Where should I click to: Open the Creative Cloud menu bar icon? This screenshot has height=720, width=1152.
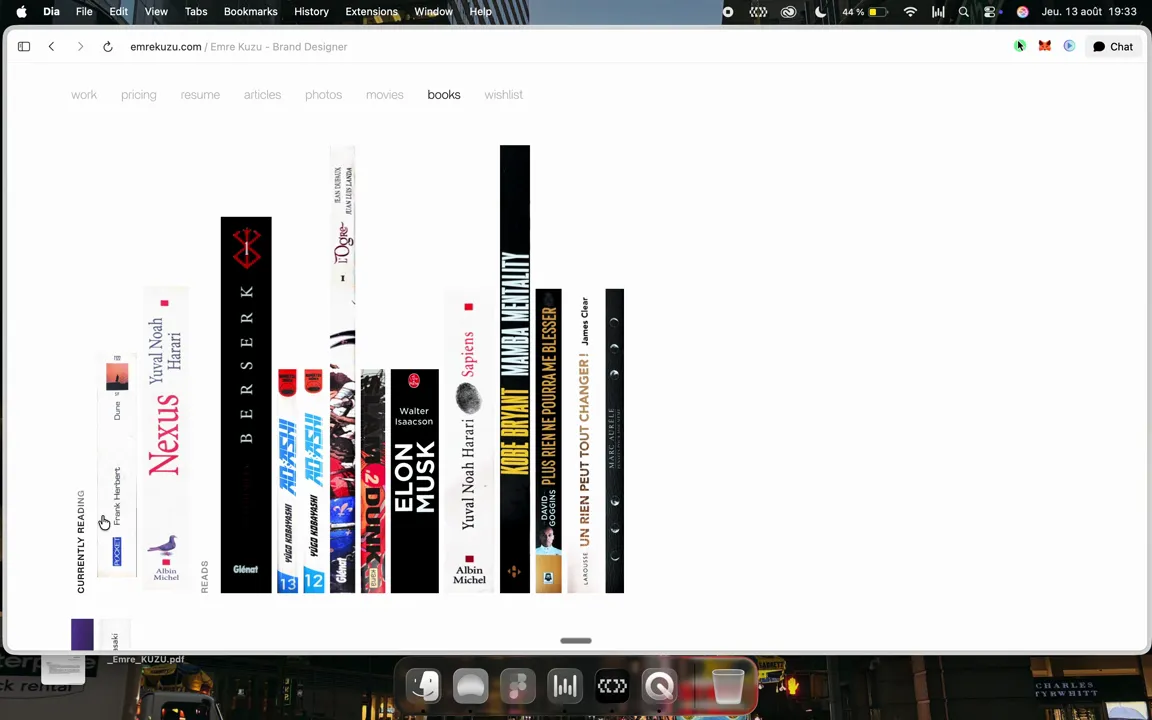pyautogui.click(x=788, y=12)
